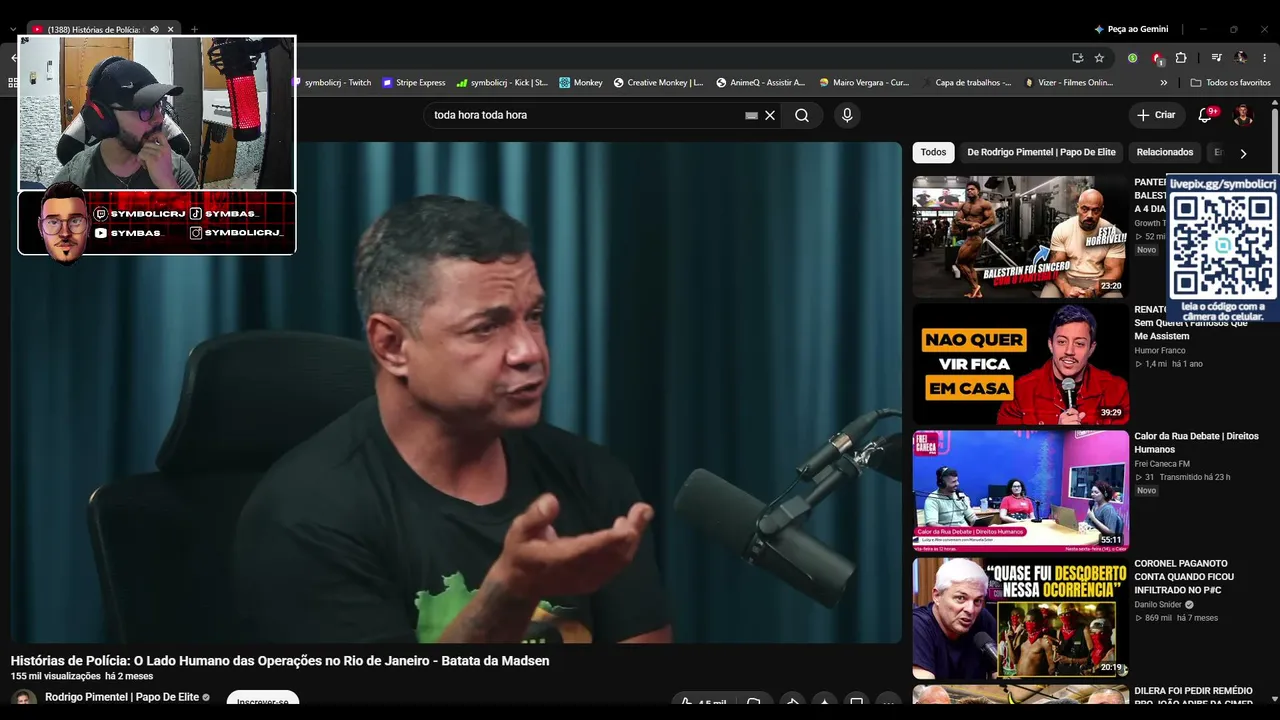Viewport: 1280px width, 720px height.
Task: Open the AnimeQ - Assistir bookmark
Action: point(760,83)
